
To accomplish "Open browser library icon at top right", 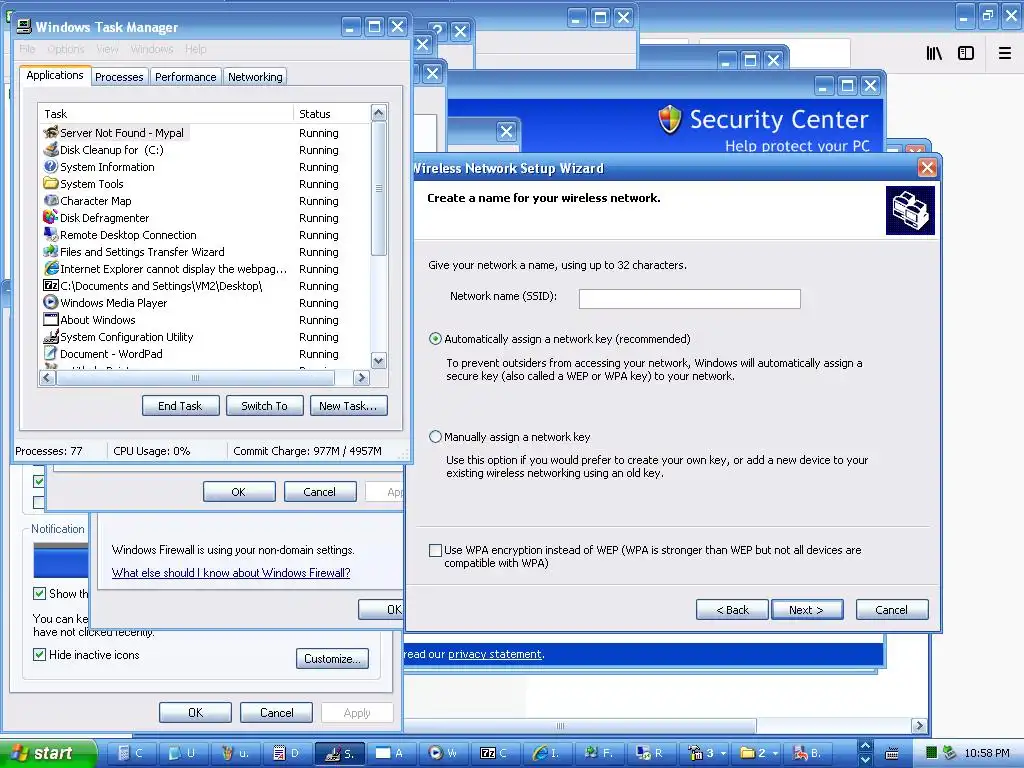I will [x=934, y=53].
